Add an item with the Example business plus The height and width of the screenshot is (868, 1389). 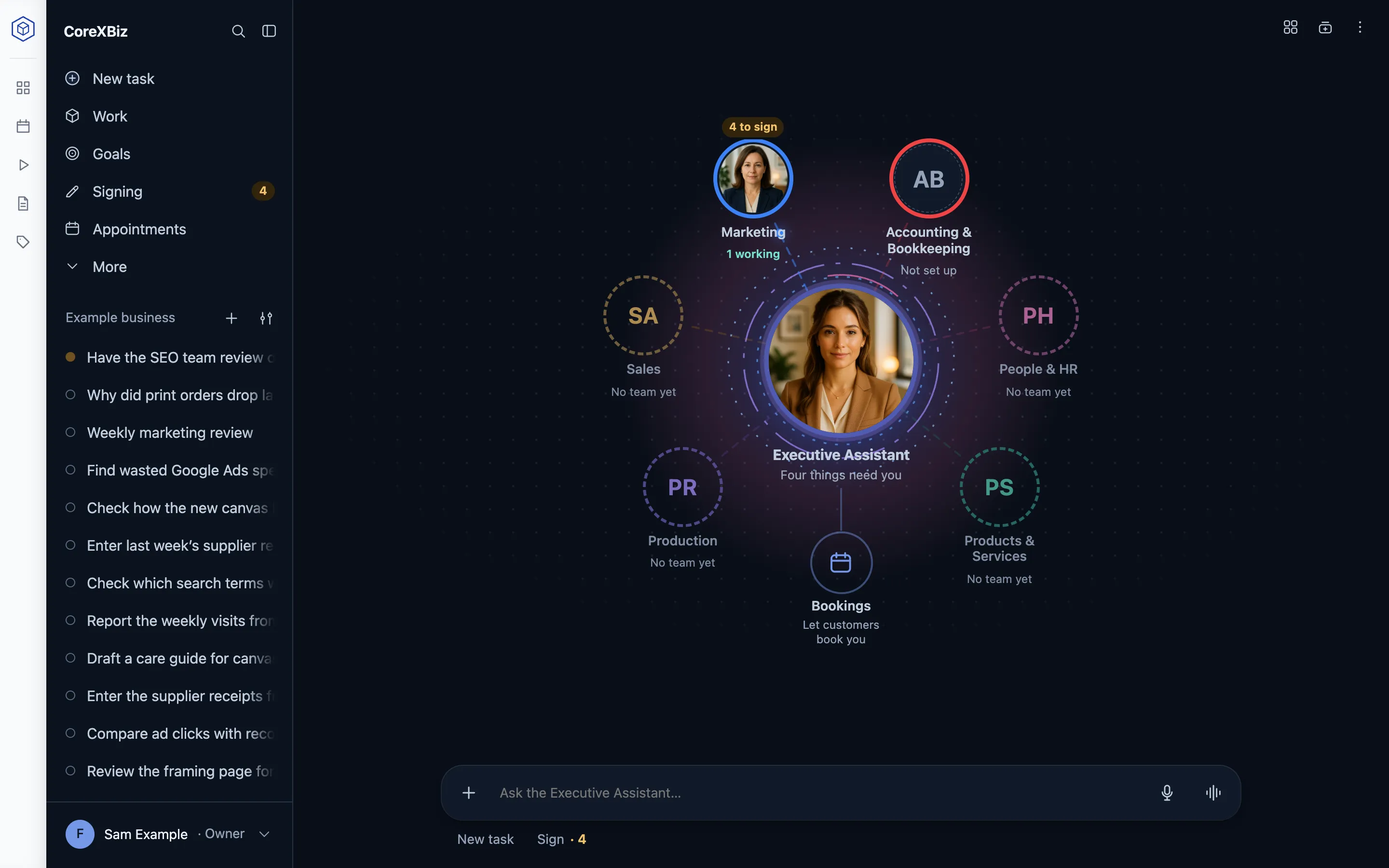[x=231, y=318]
